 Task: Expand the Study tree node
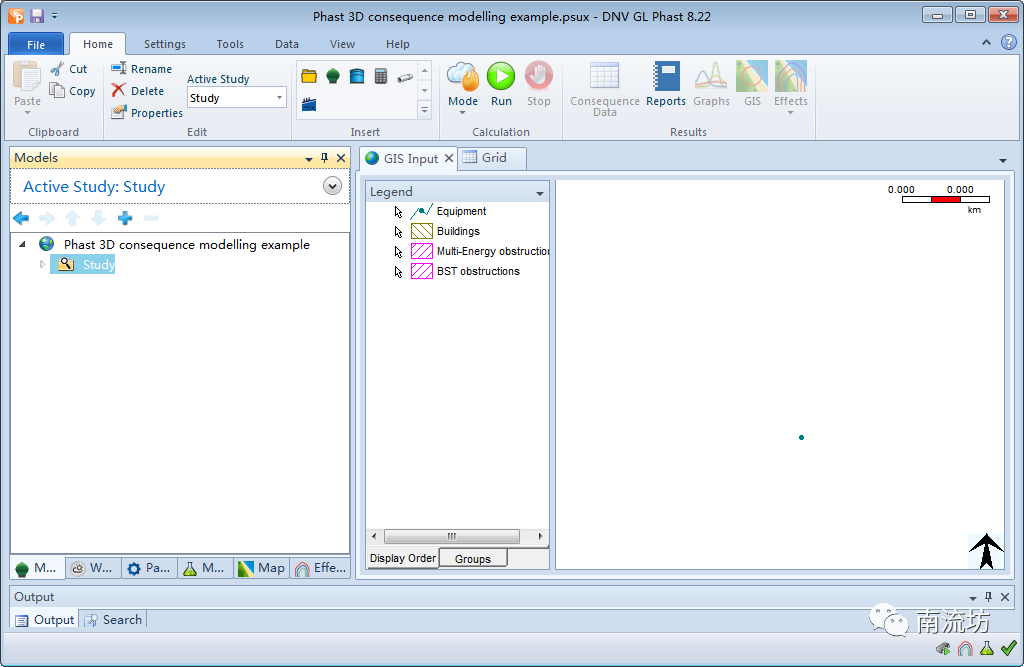pos(42,265)
